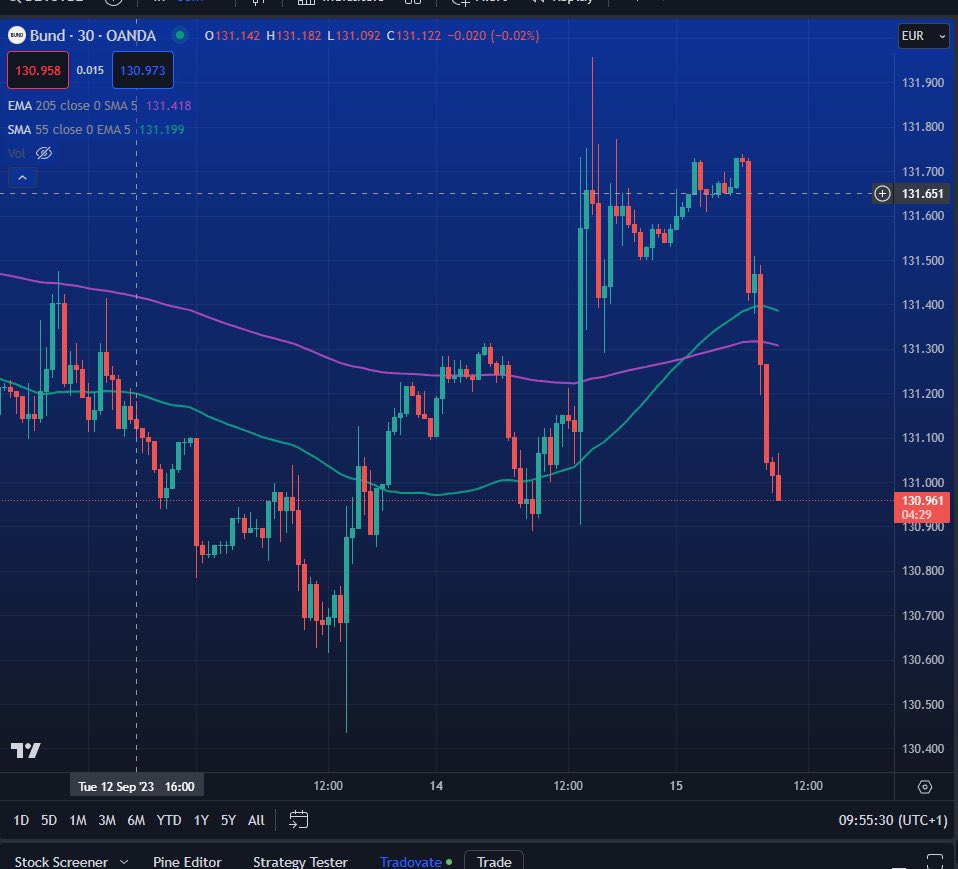958x869 pixels.
Task: Open the Stock Screener tab
Action: (x=61, y=862)
